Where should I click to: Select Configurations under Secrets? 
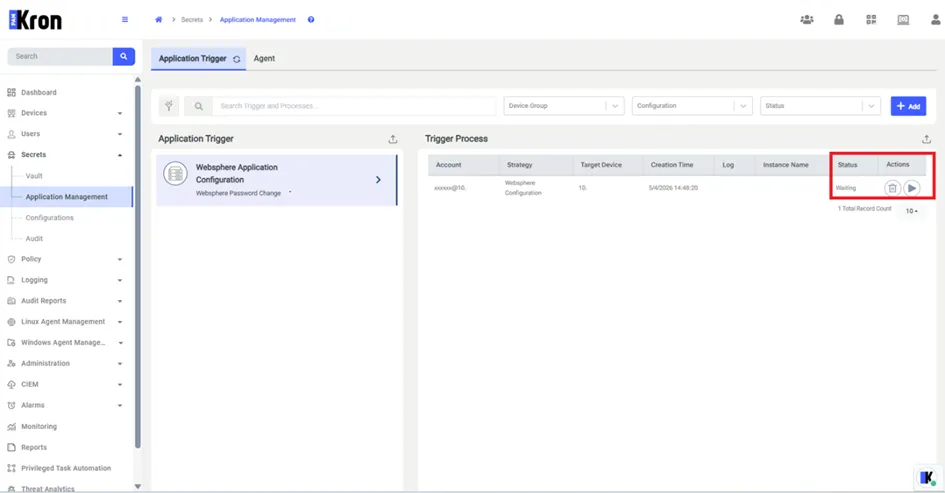tap(49, 218)
